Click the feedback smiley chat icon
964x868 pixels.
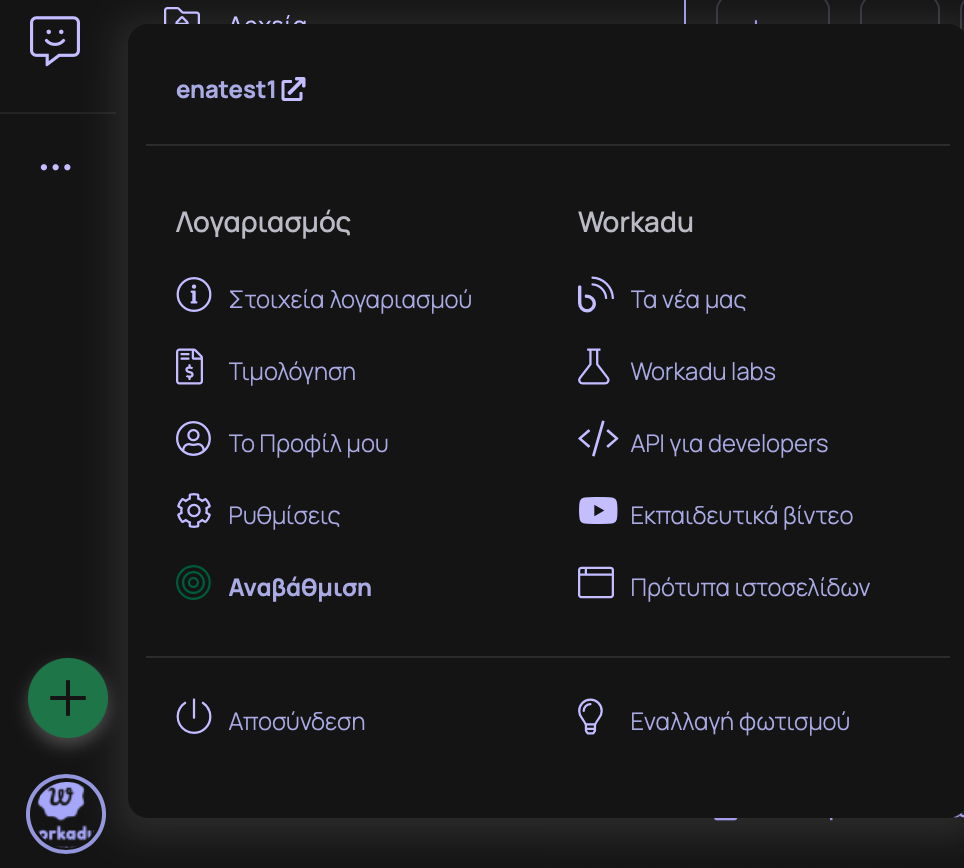click(55, 41)
